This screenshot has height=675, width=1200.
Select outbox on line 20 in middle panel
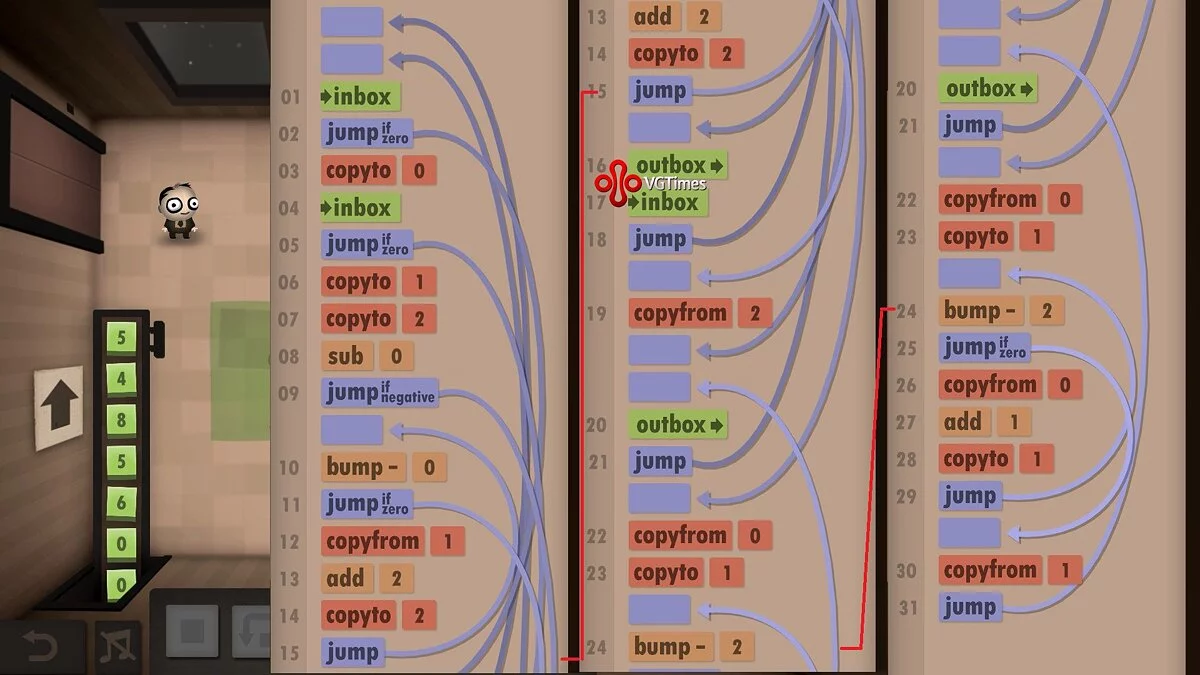(679, 425)
